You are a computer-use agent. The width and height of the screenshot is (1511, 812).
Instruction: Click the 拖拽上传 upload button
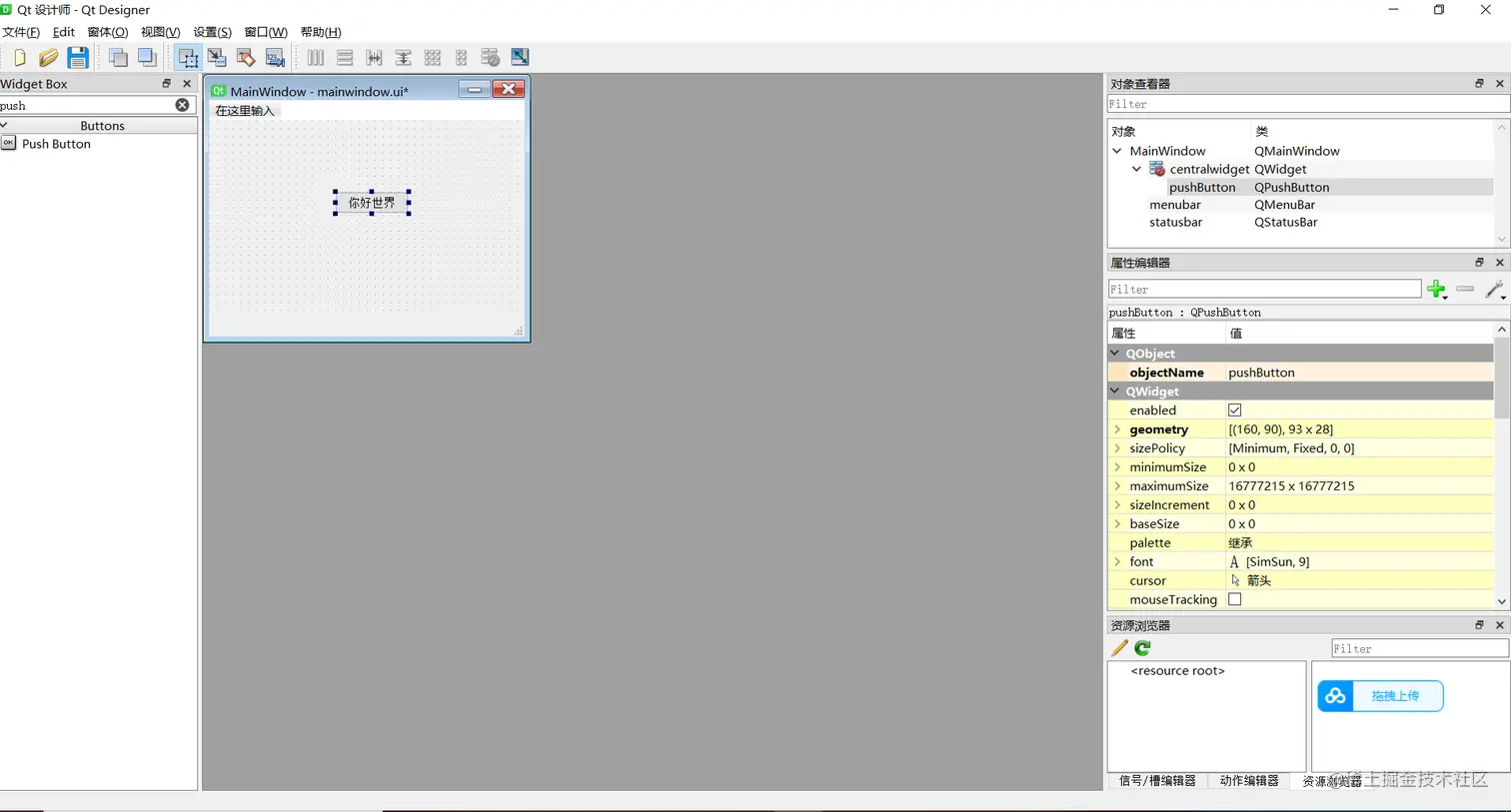click(x=1380, y=696)
